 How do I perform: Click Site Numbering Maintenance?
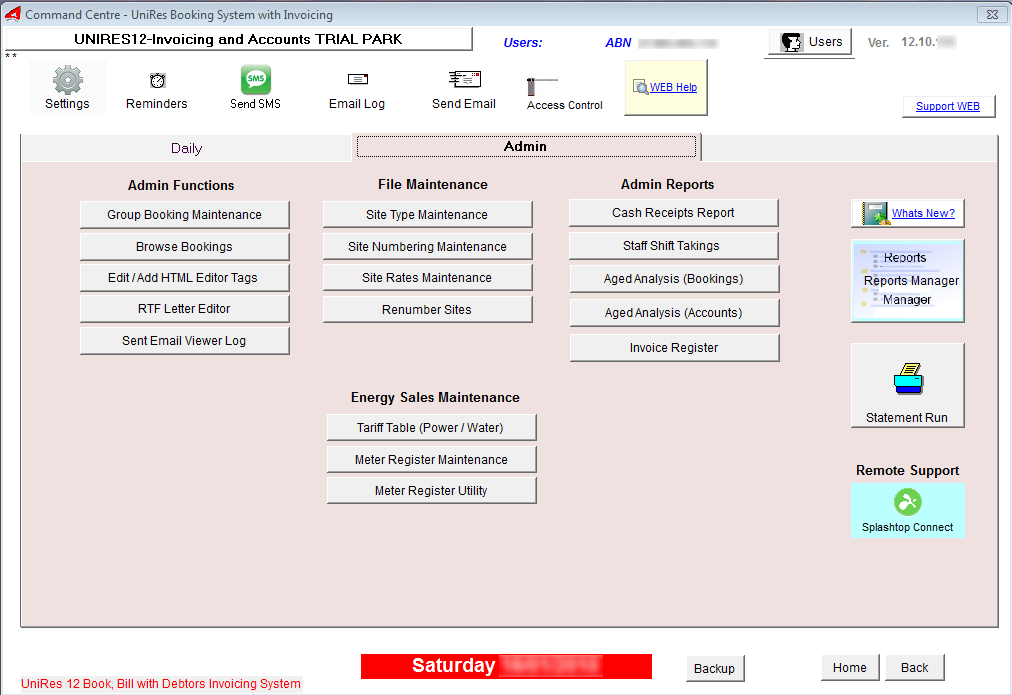coord(427,247)
